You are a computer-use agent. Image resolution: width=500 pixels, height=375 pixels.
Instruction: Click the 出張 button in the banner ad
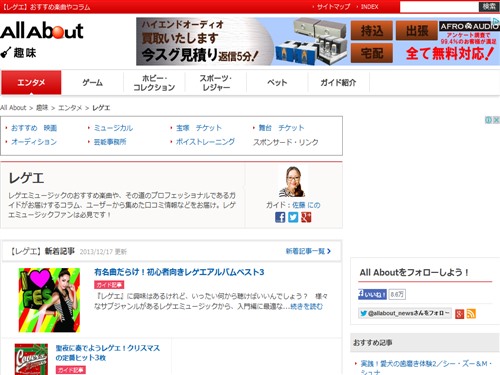click(417, 31)
